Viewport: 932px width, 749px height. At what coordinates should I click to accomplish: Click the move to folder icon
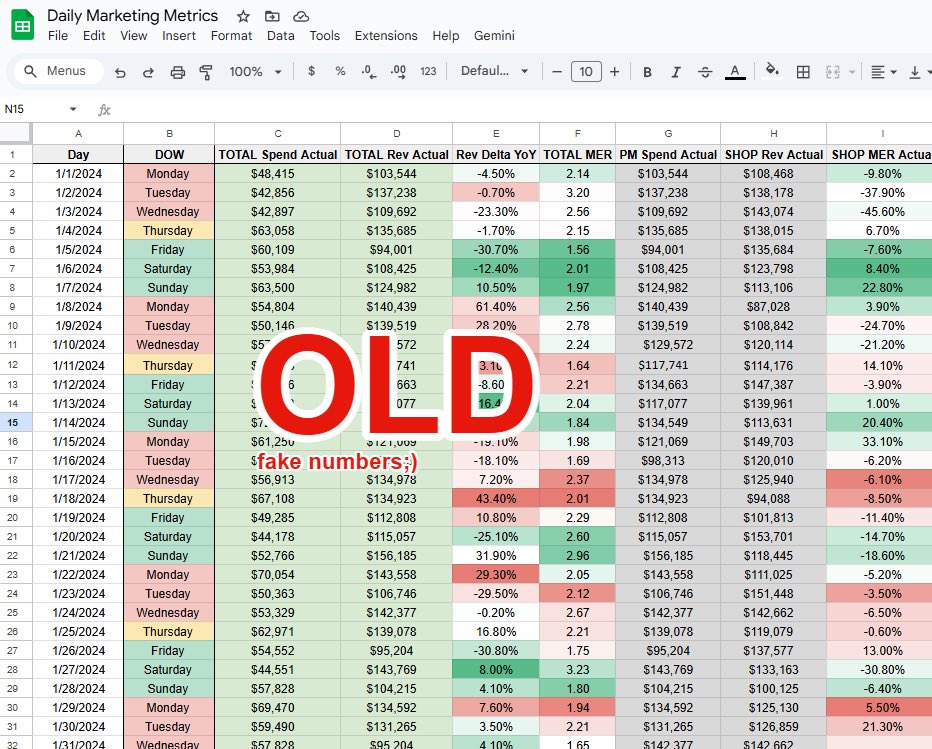[x=272, y=17]
